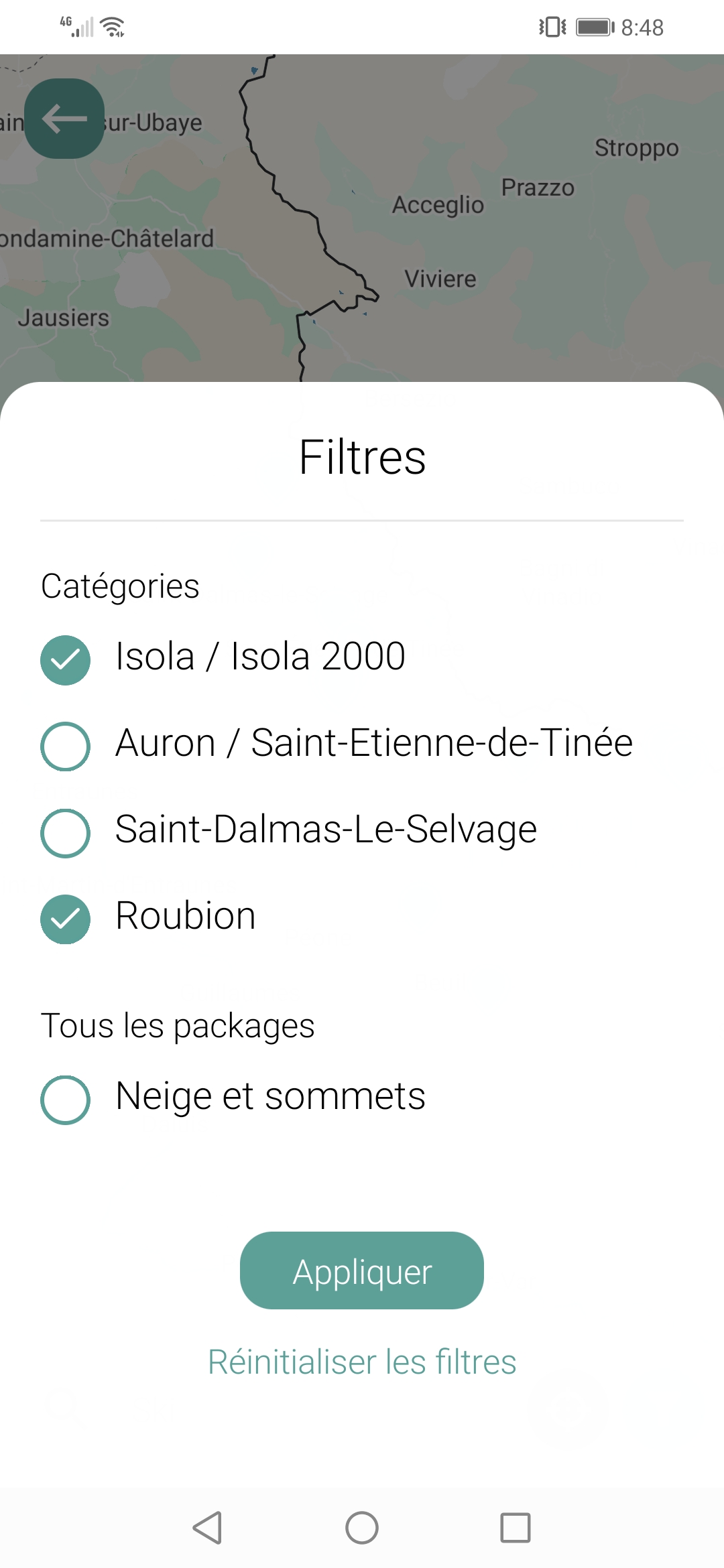Uncheck the Isola / Isola 2000 category

65,660
